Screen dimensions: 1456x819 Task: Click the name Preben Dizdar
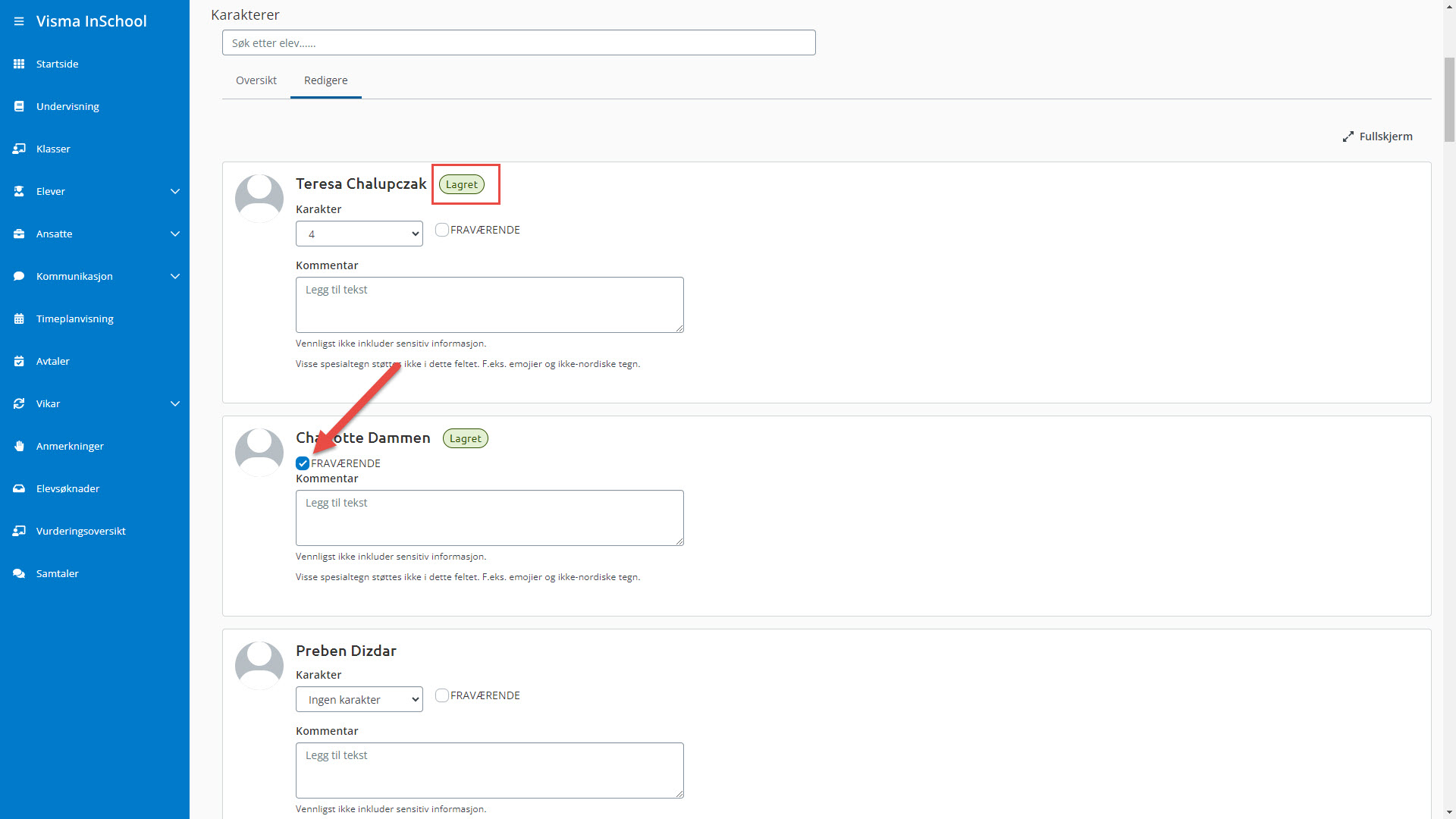coord(346,651)
